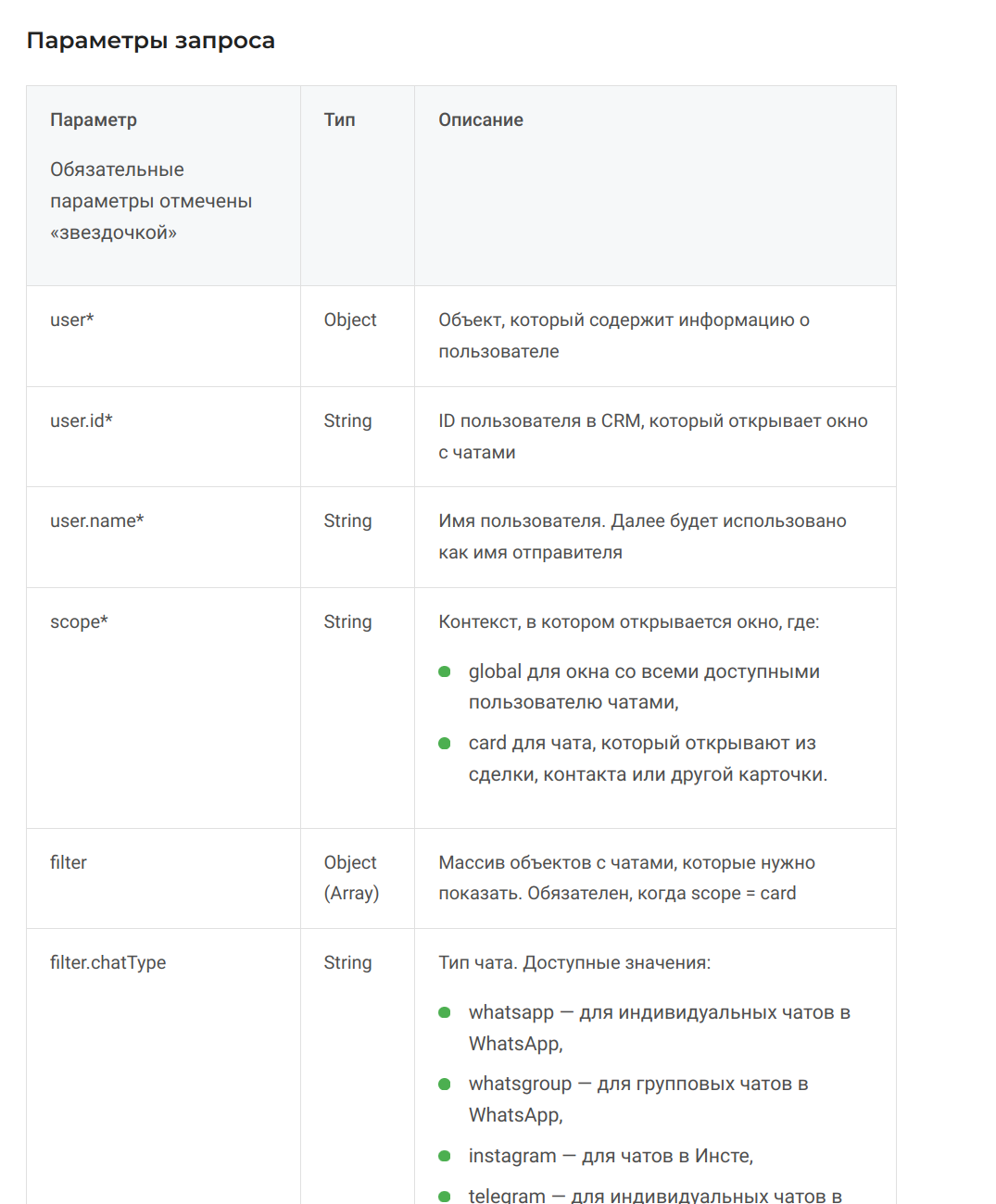Click the "Описание" column header
996x1204 pixels.
(x=480, y=119)
